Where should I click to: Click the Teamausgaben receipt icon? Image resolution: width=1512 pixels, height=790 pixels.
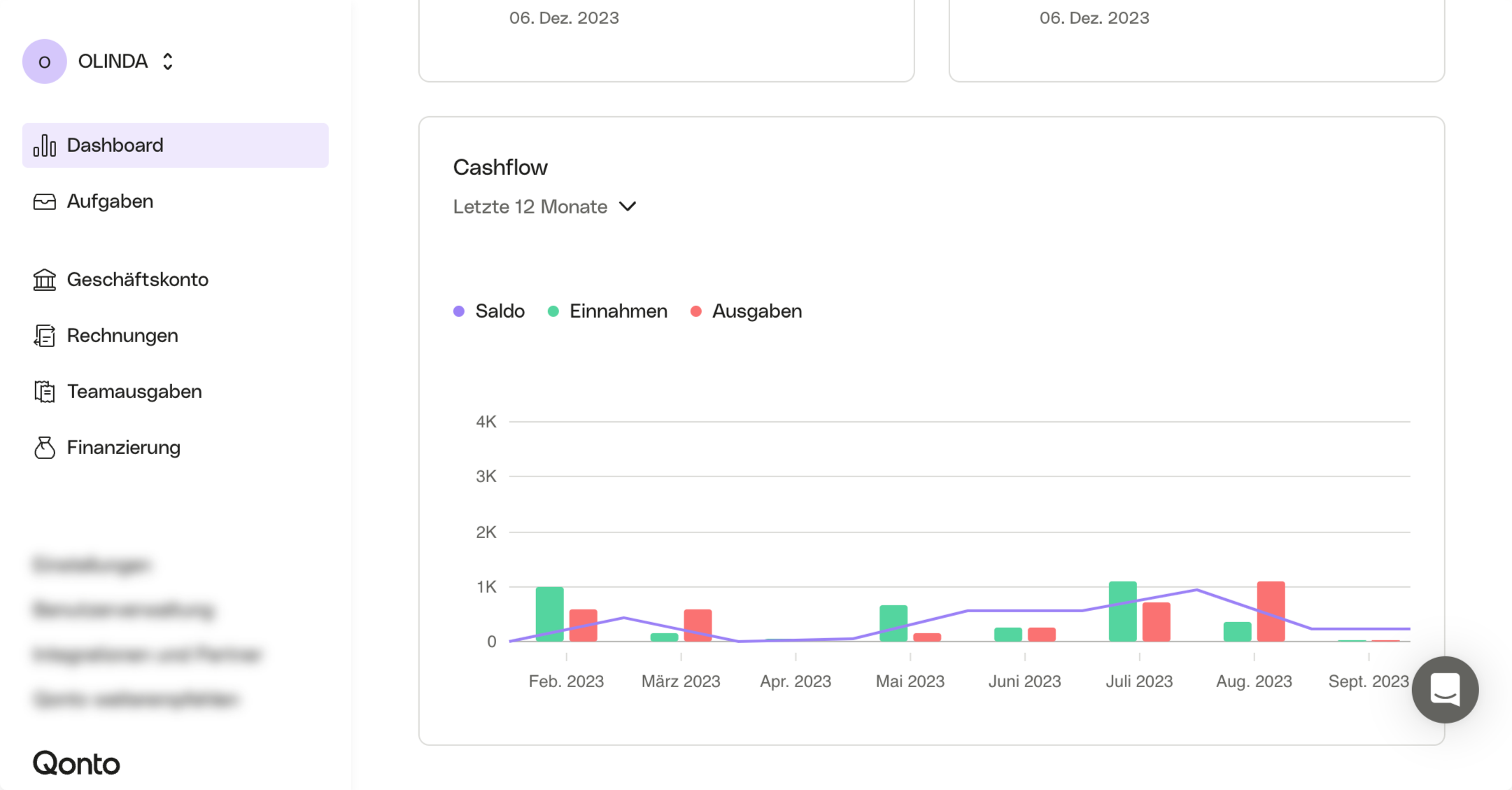pyautogui.click(x=44, y=392)
